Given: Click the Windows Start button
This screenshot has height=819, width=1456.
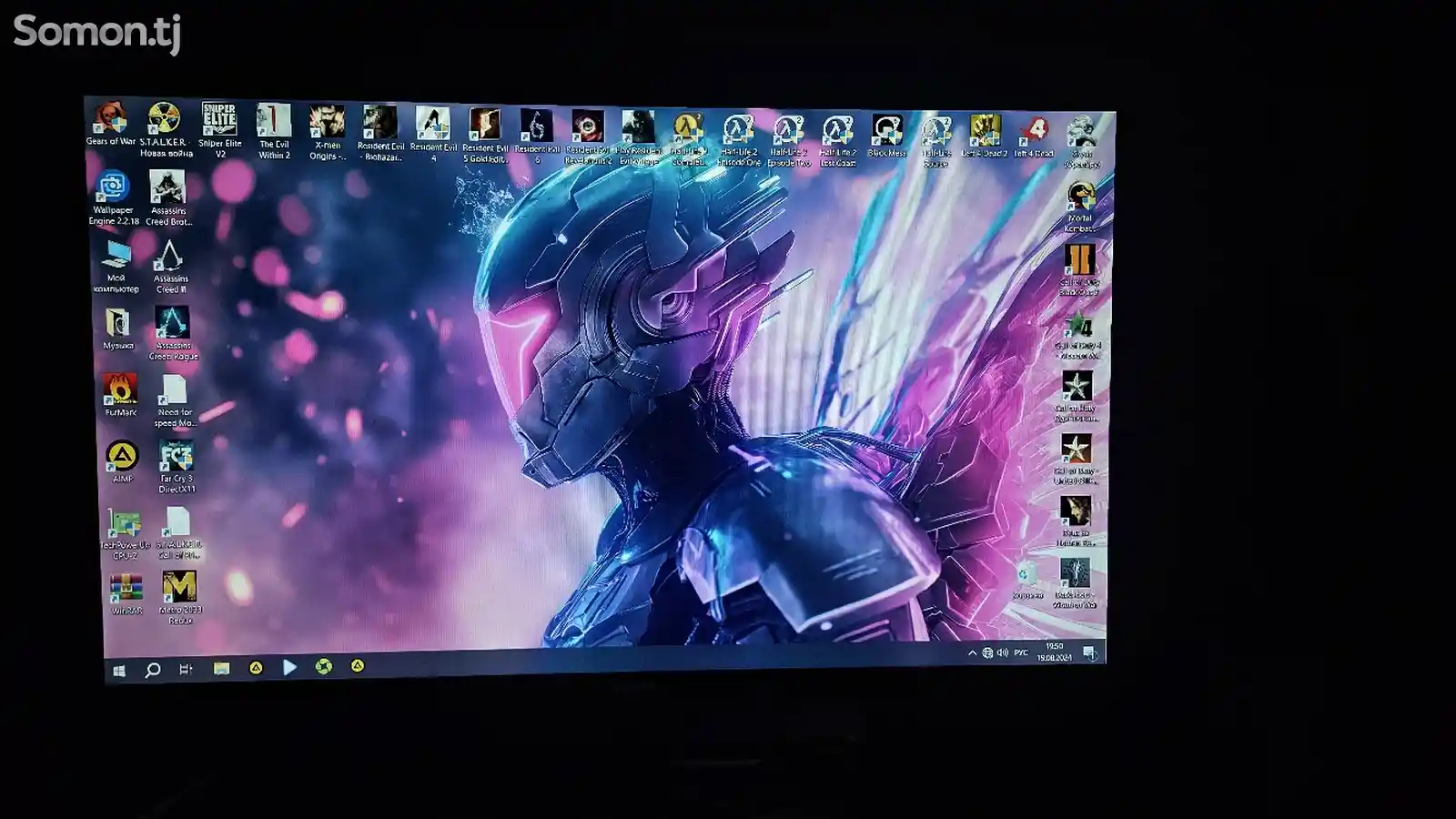Looking at the screenshot, I should (x=118, y=671).
